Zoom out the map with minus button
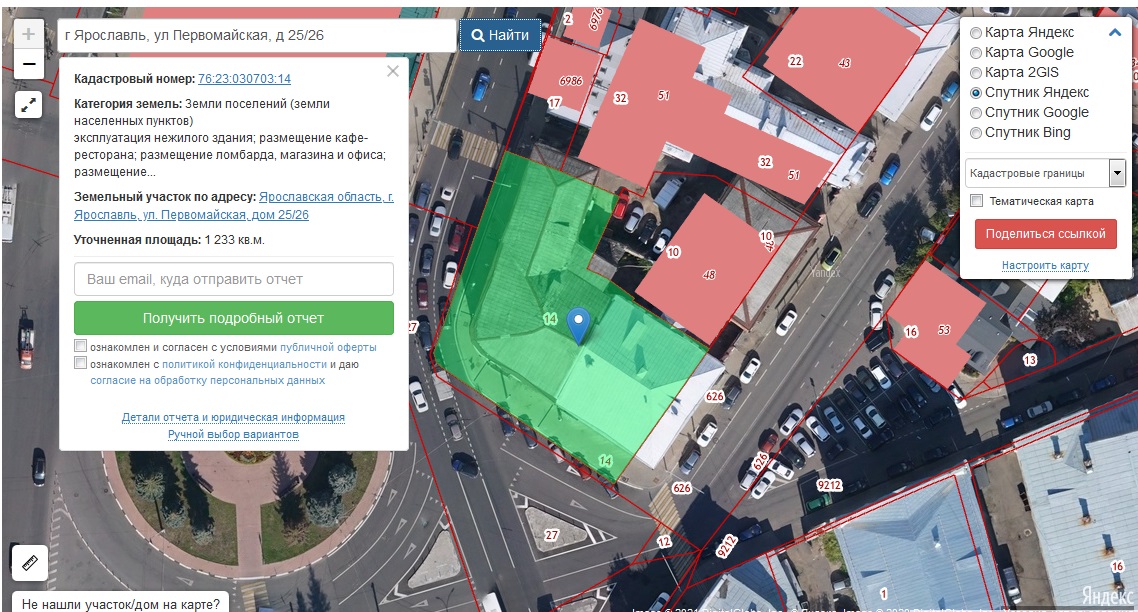 [28, 64]
